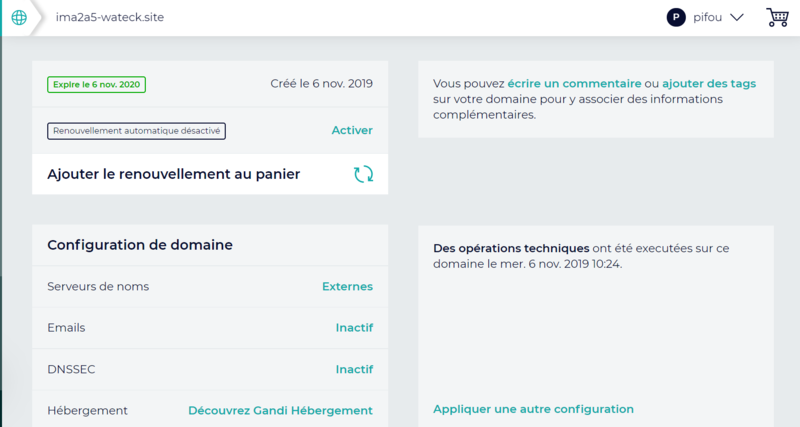Screen dimensions: 800x427
Task: Activate automatic renewal via Activer
Action: [x=352, y=130]
